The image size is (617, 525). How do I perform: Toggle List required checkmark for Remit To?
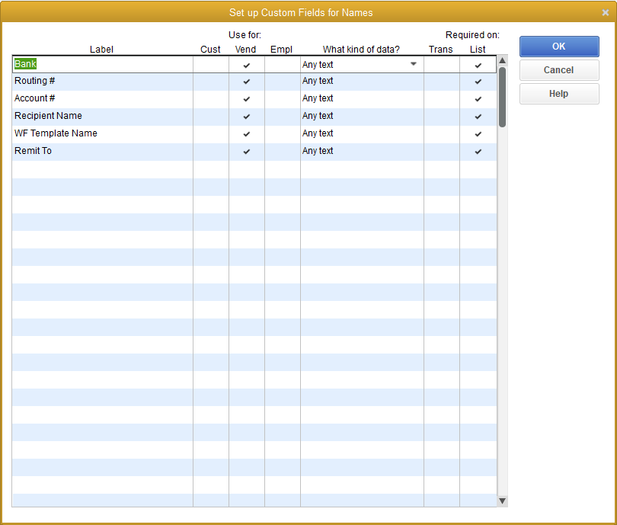tap(478, 152)
